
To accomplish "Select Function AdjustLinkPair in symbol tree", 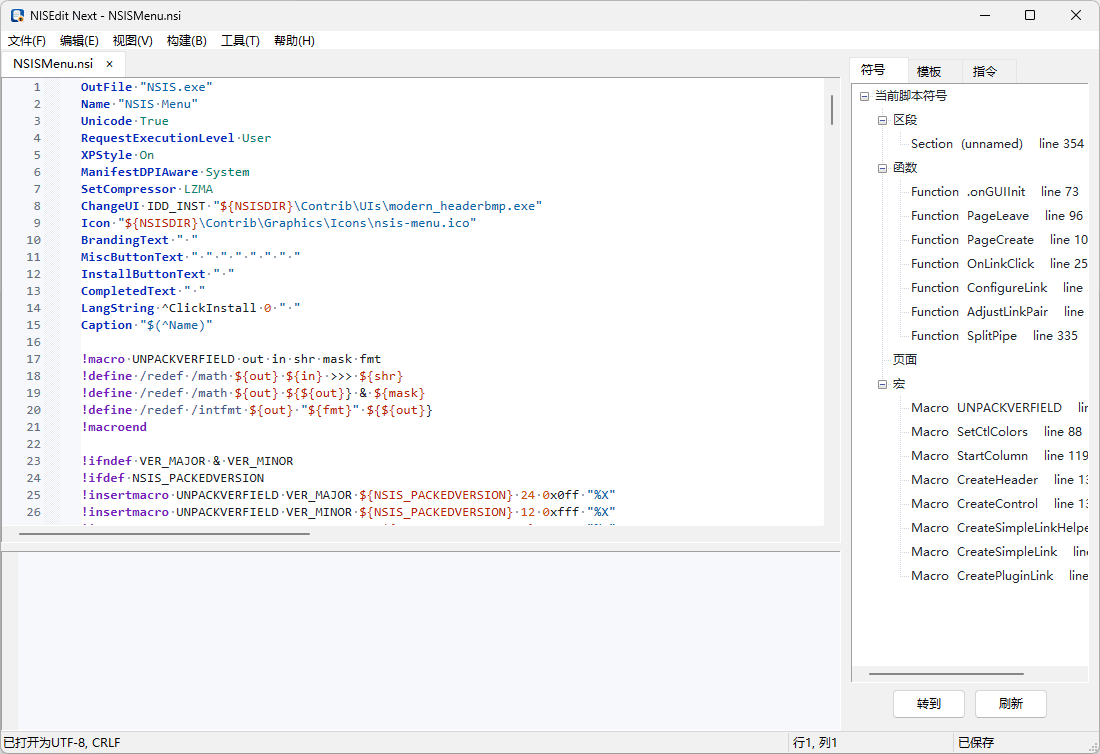I will coord(997,312).
